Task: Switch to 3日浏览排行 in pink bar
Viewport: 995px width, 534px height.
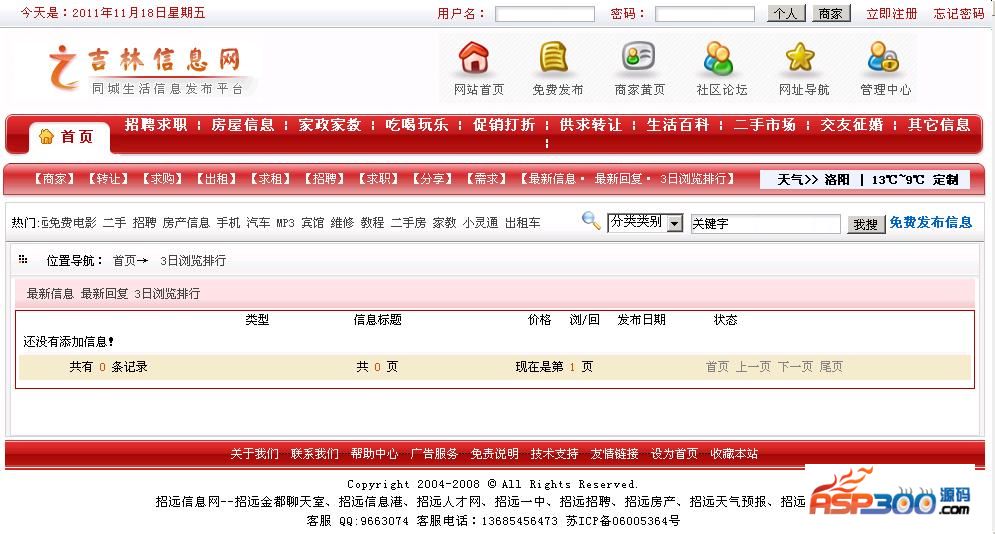Action: [168, 294]
